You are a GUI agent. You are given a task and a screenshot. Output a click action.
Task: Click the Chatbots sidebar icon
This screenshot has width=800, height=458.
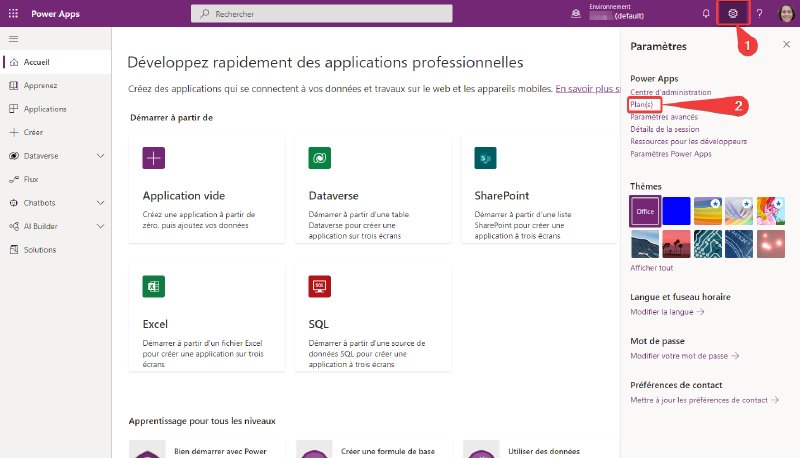coord(14,203)
